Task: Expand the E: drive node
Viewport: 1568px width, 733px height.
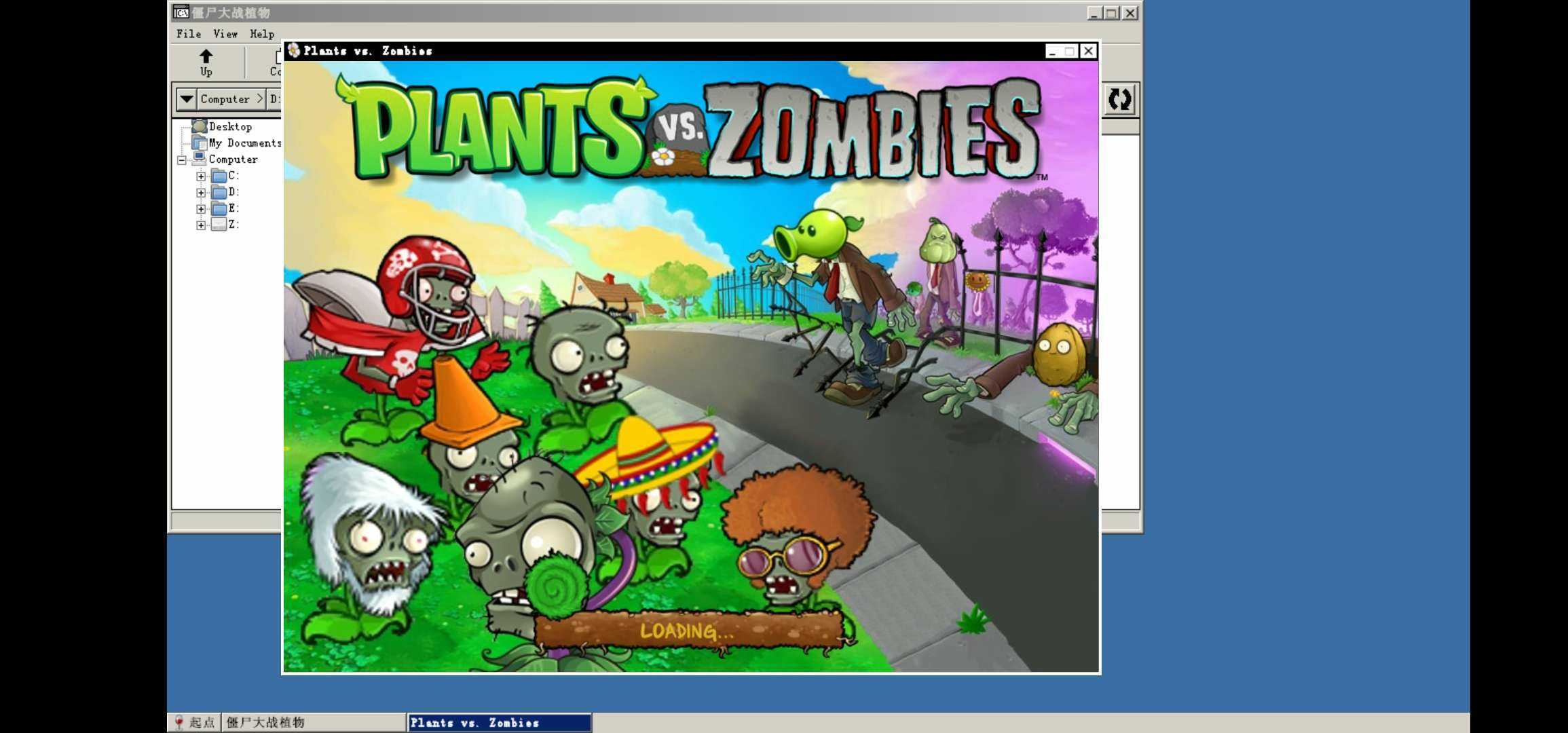Action: pos(201,209)
